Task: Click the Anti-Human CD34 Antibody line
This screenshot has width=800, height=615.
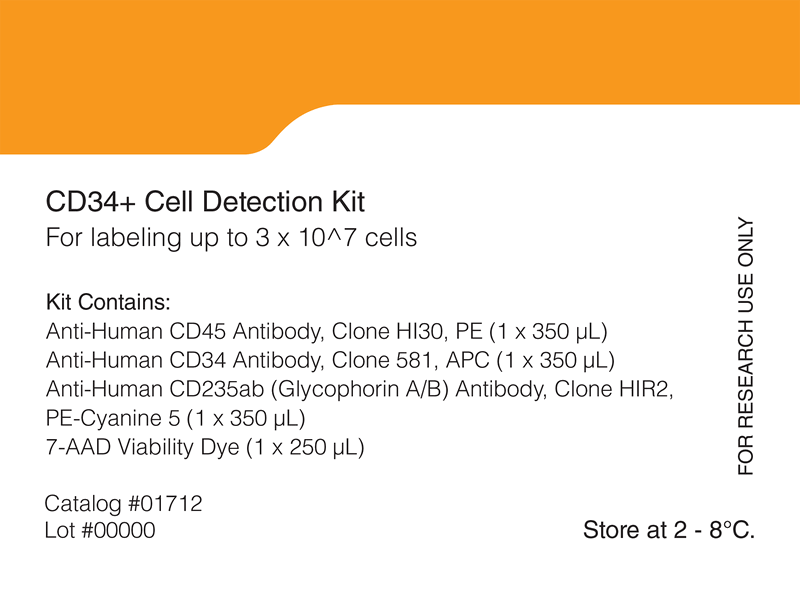Action: click(330, 360)
